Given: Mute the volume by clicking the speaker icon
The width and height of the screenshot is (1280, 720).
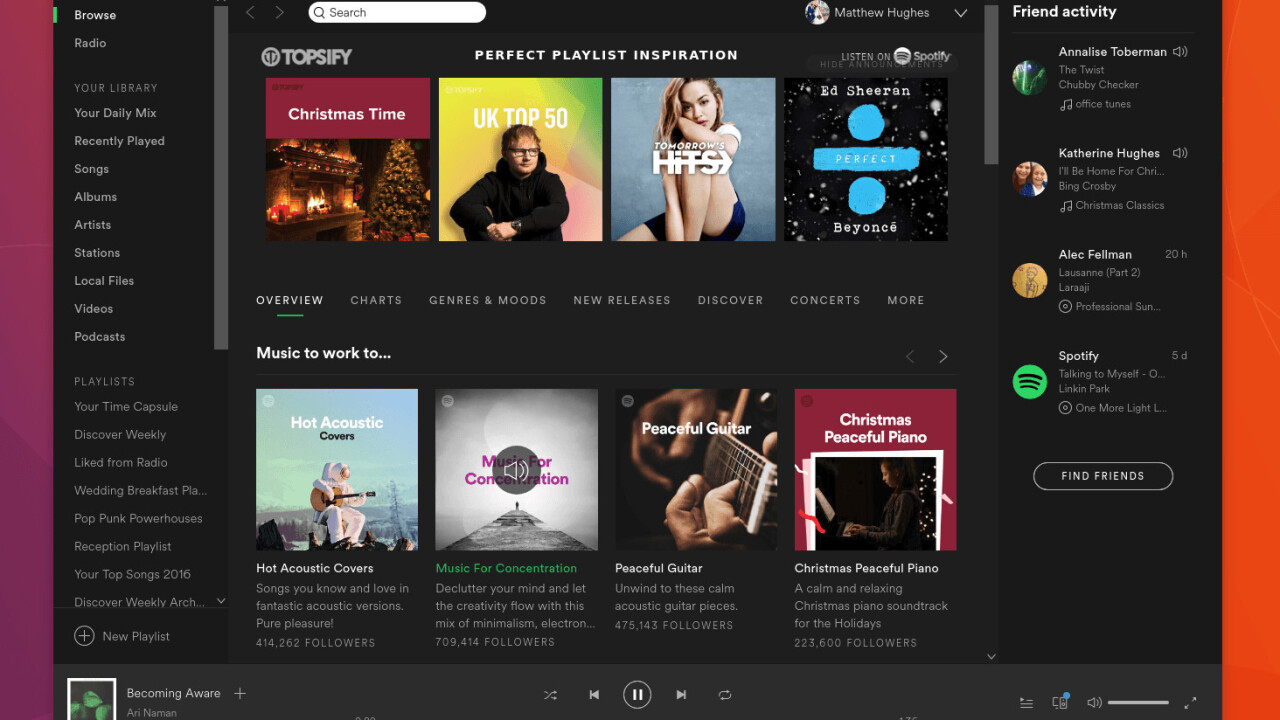Looking at the screenshot, I should (x=1094, y=702).
